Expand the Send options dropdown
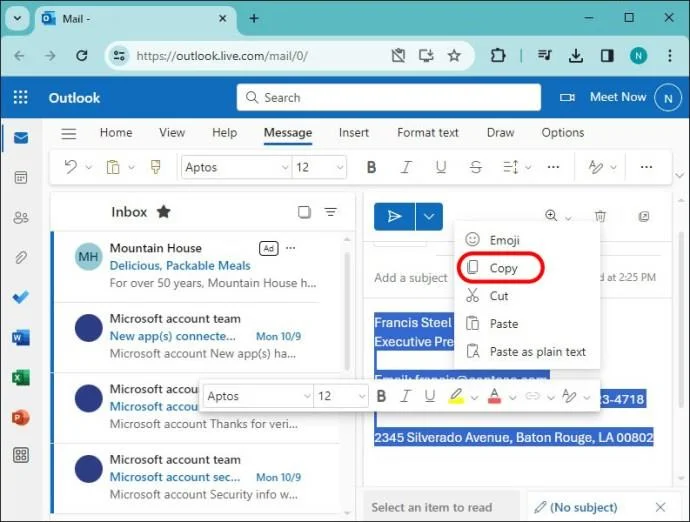Screen dimensions: 690x522 [429, 216]
